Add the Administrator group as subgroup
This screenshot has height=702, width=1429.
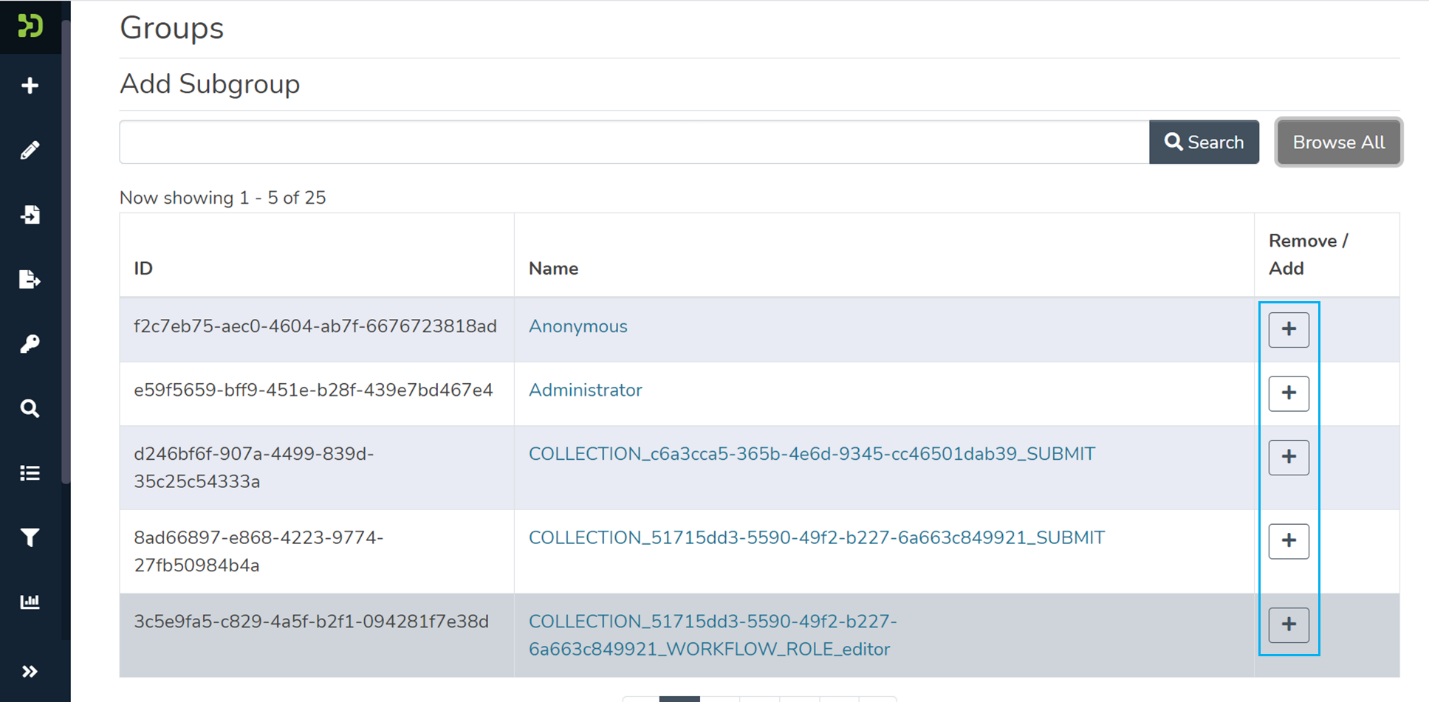1288,393
